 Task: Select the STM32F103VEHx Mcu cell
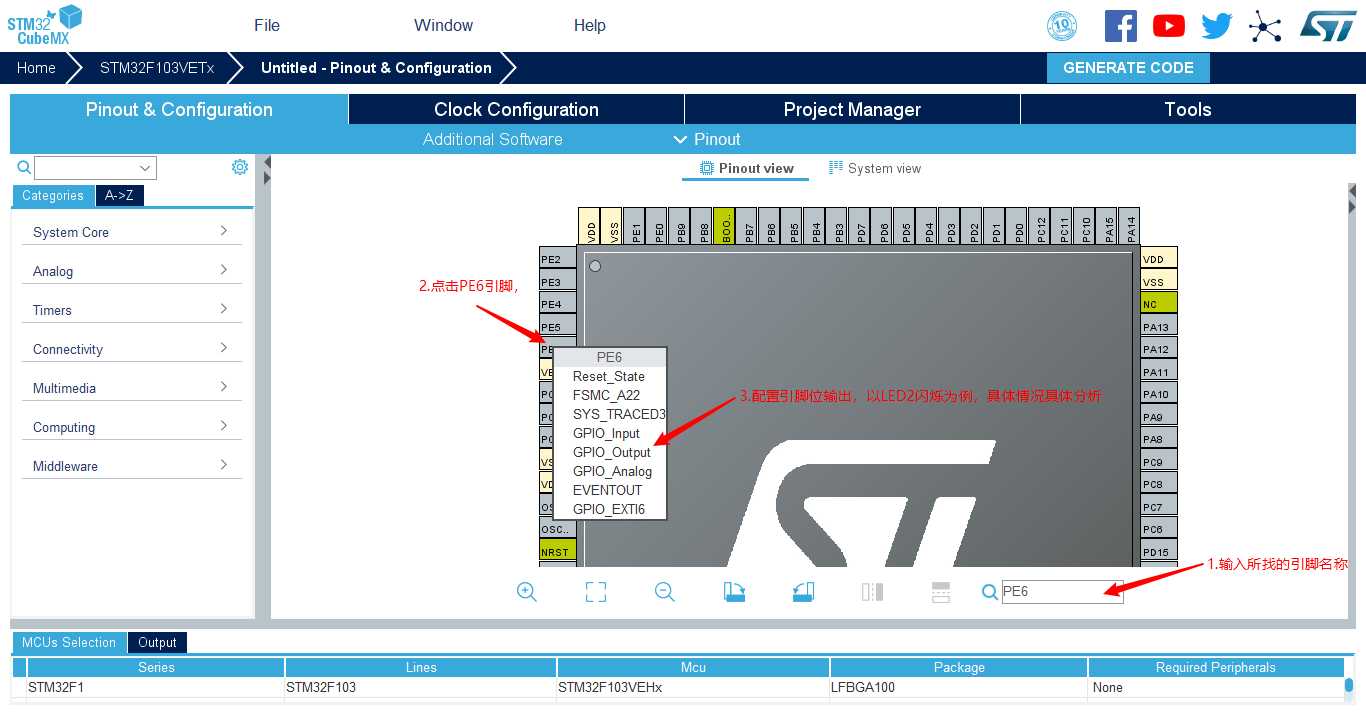coord(693,687)
